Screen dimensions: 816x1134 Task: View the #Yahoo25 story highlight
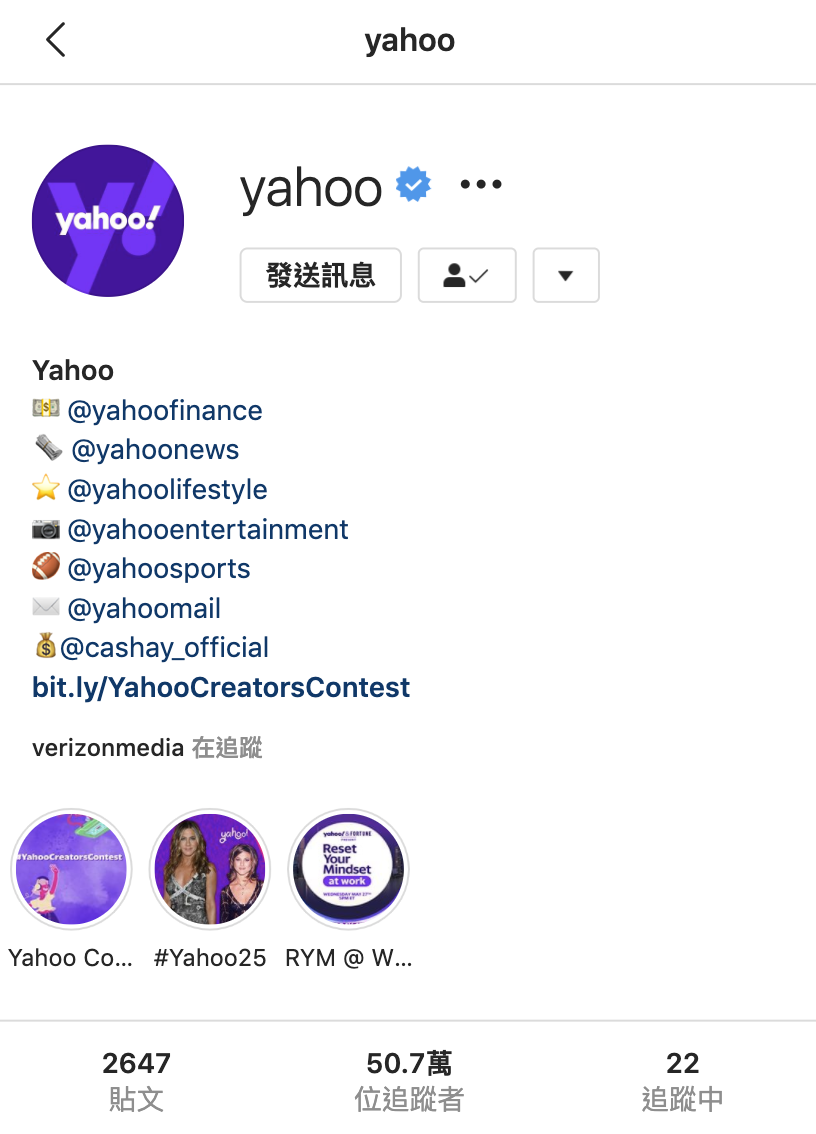pyautogui.click(x=210, y=869)
